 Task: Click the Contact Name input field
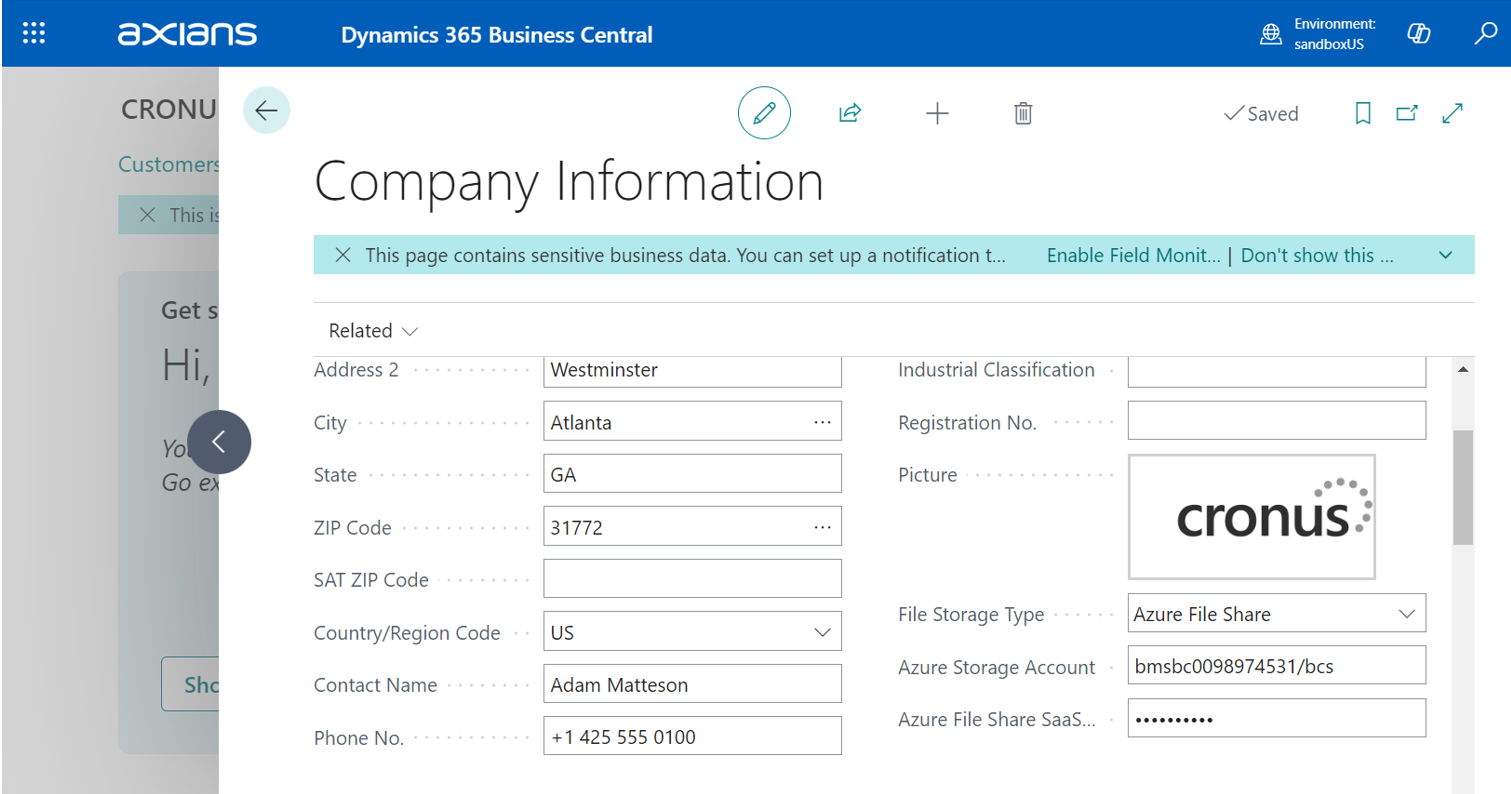691,685
